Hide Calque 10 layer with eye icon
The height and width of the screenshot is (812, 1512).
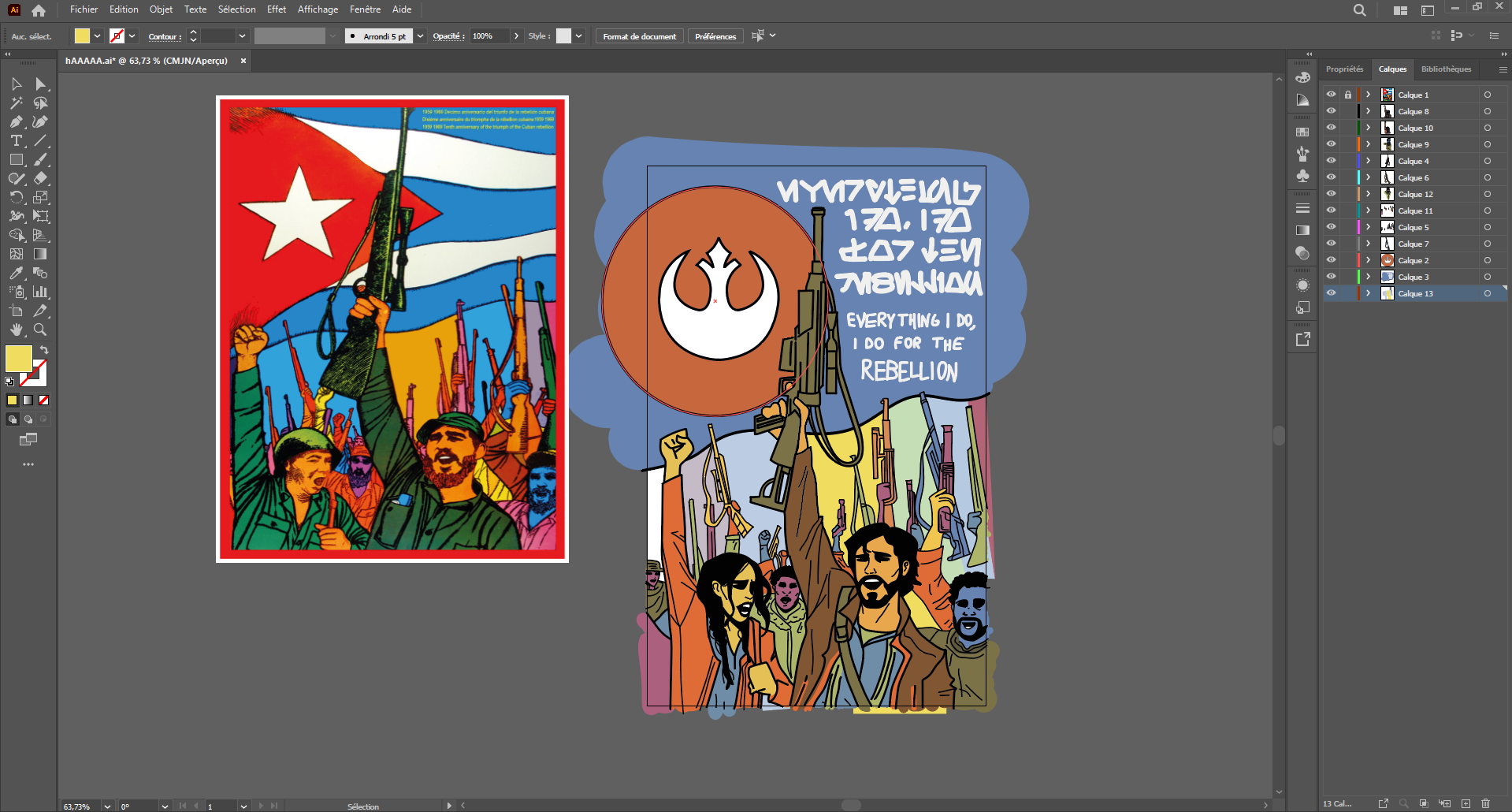click(x=1331, y=128)
